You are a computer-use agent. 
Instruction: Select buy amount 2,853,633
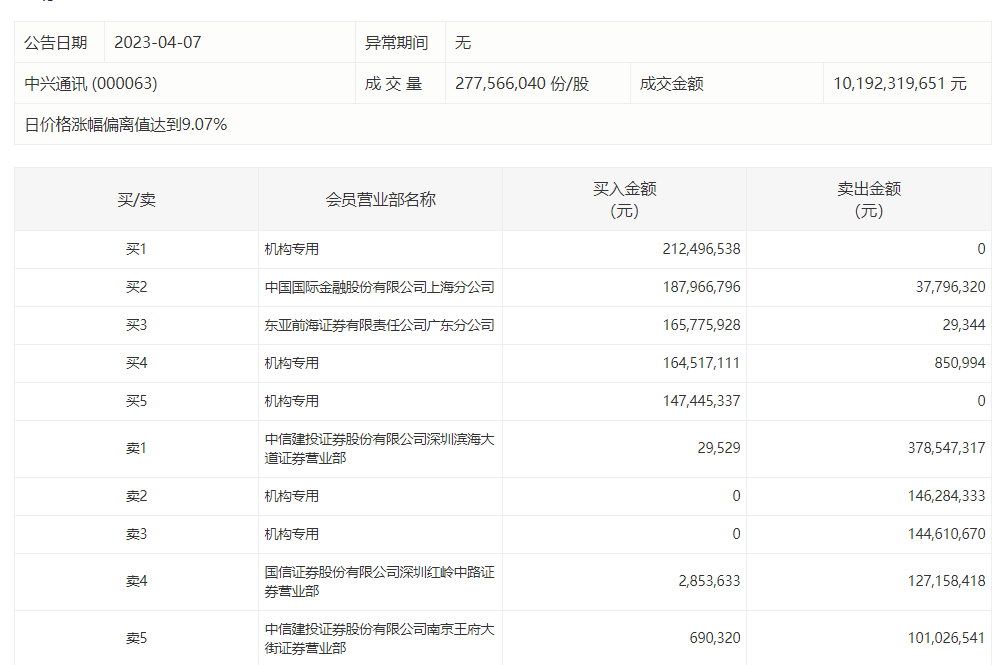tap(709, 581)
